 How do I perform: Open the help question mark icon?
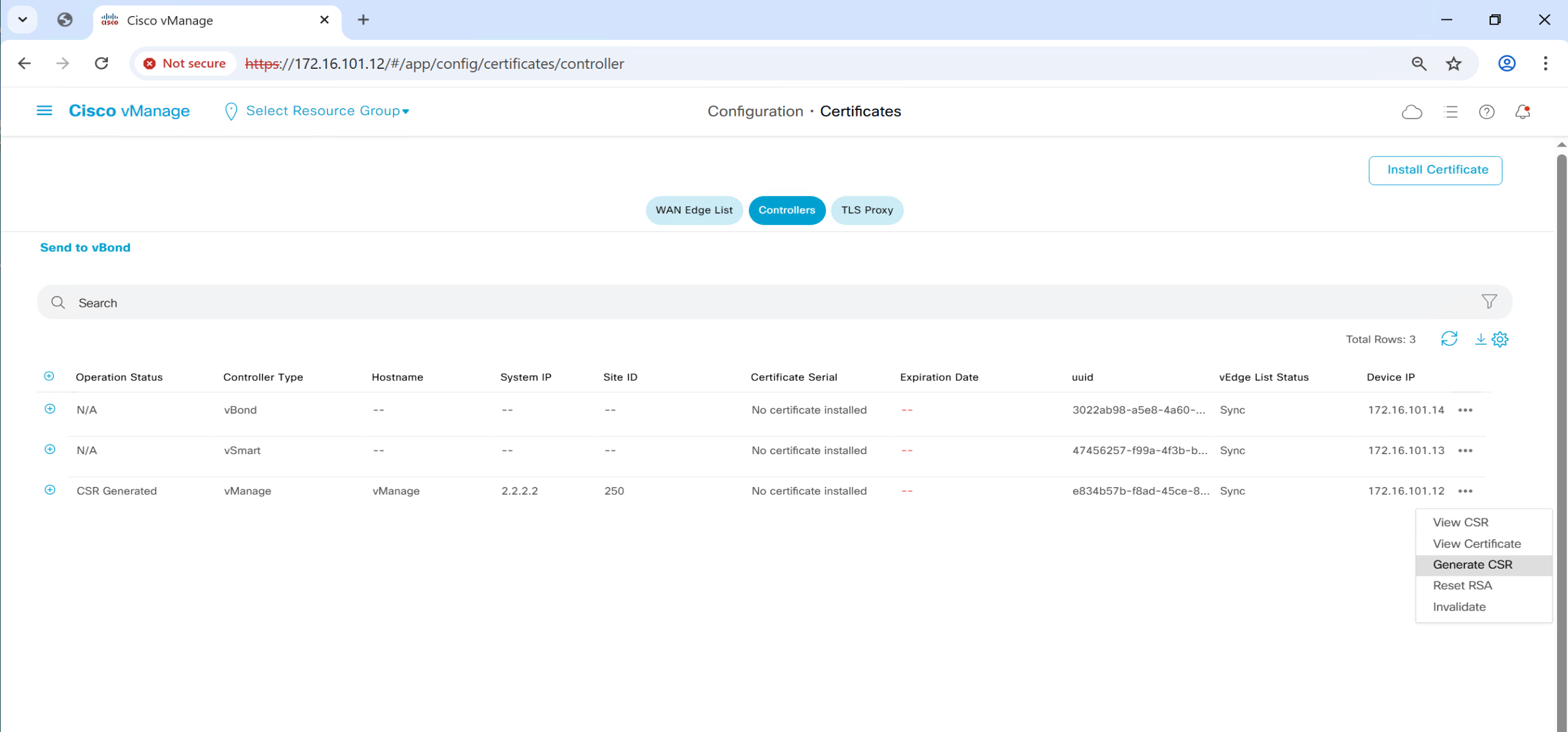1486,112
